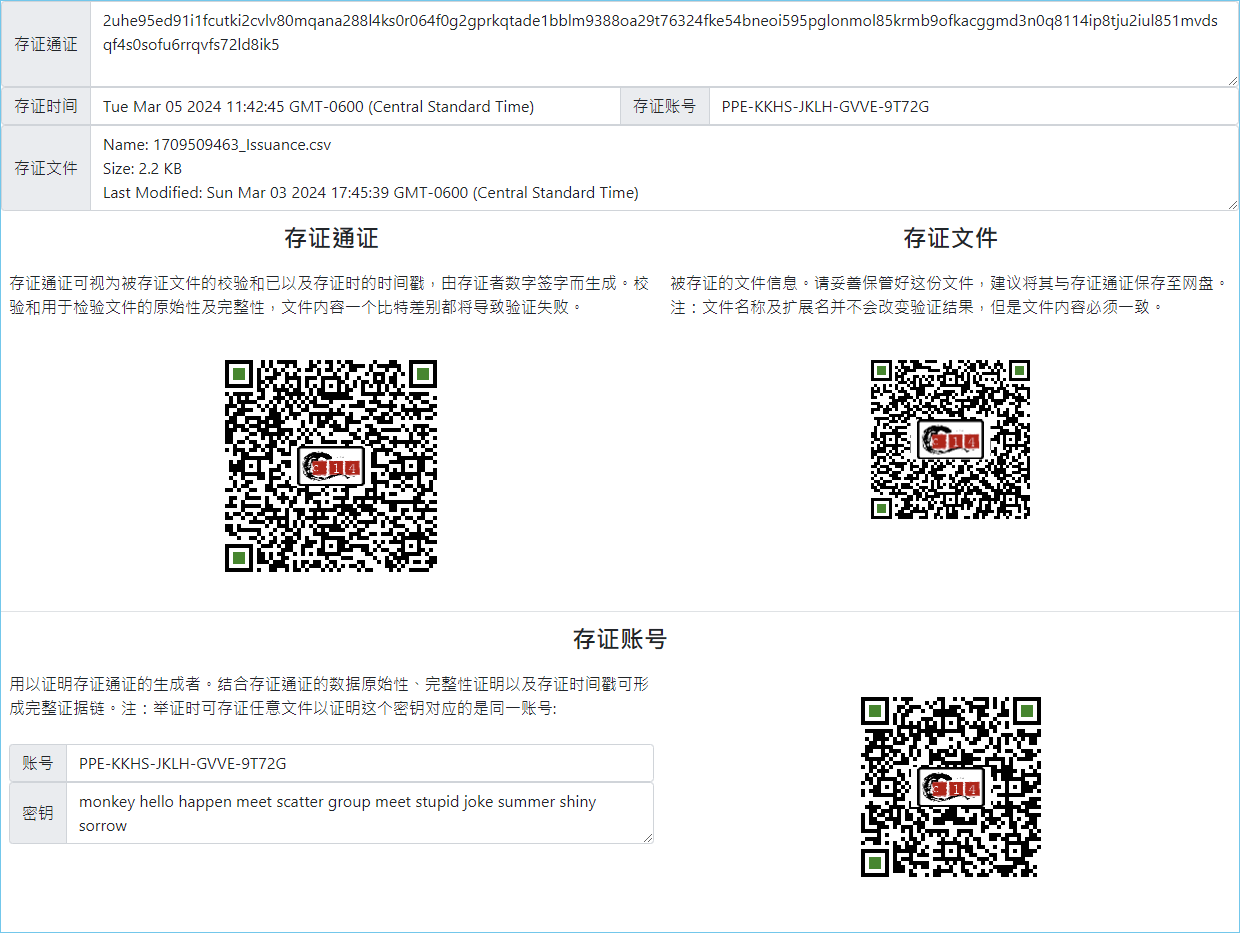This screenshot has width=1240, height=933.
Task: Click the 存证文件 QR code image
Action: tap(950, 439)
